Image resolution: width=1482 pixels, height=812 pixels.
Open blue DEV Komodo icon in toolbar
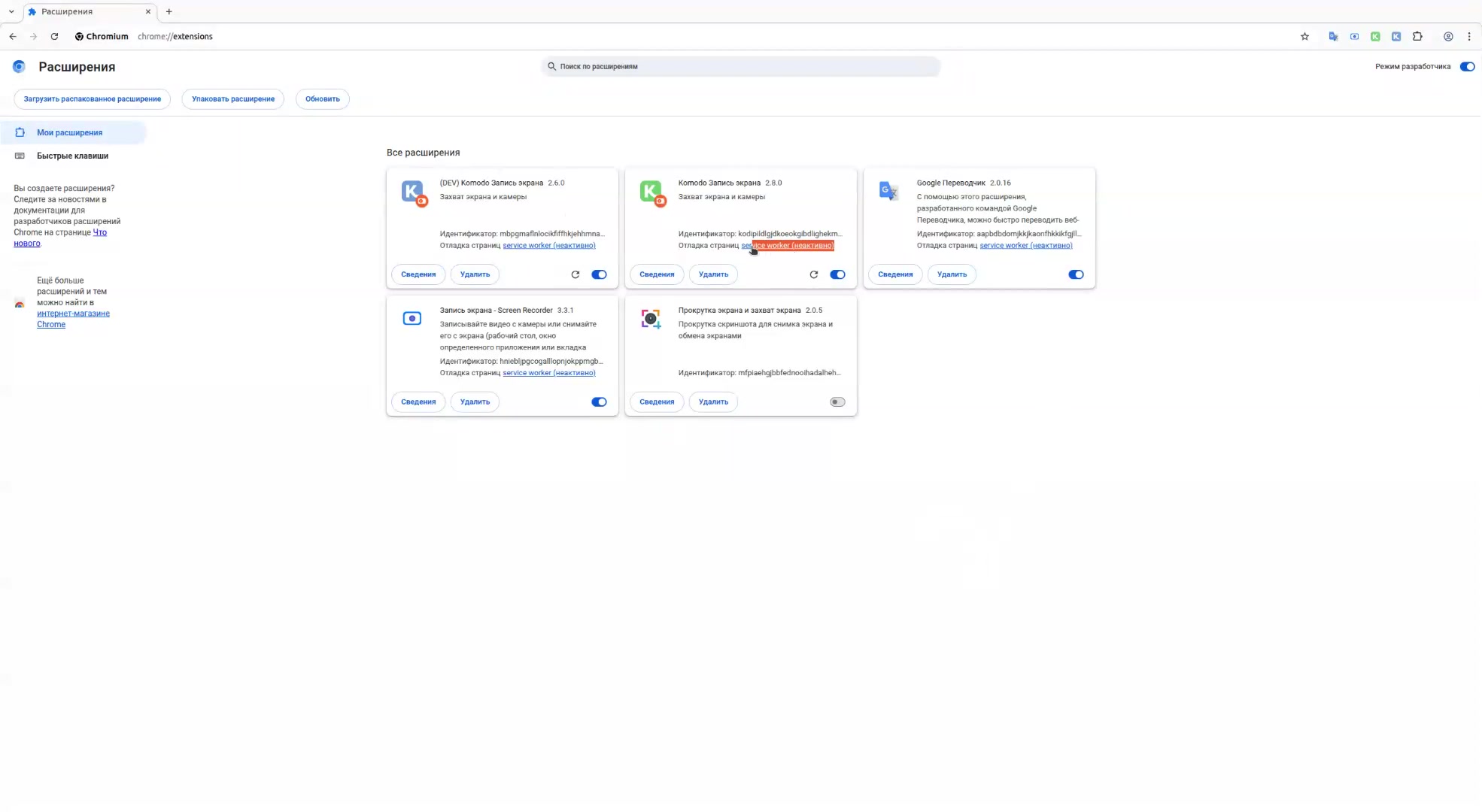[1396, 36]
